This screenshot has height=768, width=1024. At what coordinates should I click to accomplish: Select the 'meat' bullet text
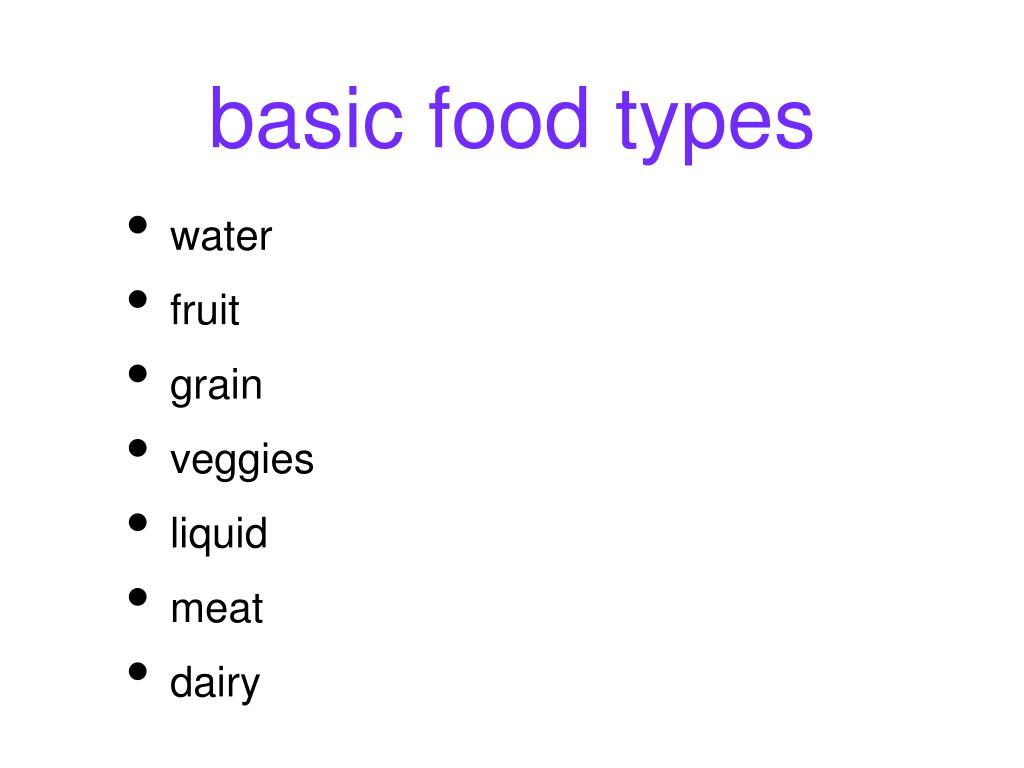click(216, 609)
